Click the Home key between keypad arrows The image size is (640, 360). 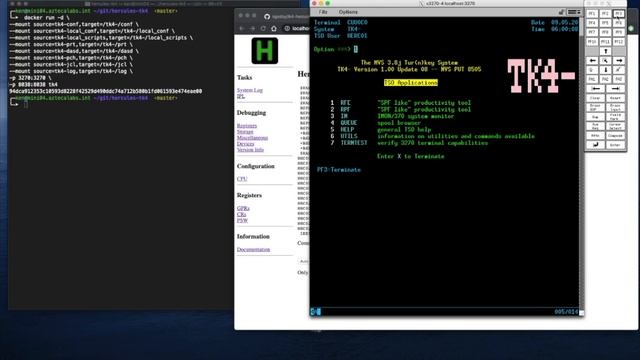click(606, 60)
